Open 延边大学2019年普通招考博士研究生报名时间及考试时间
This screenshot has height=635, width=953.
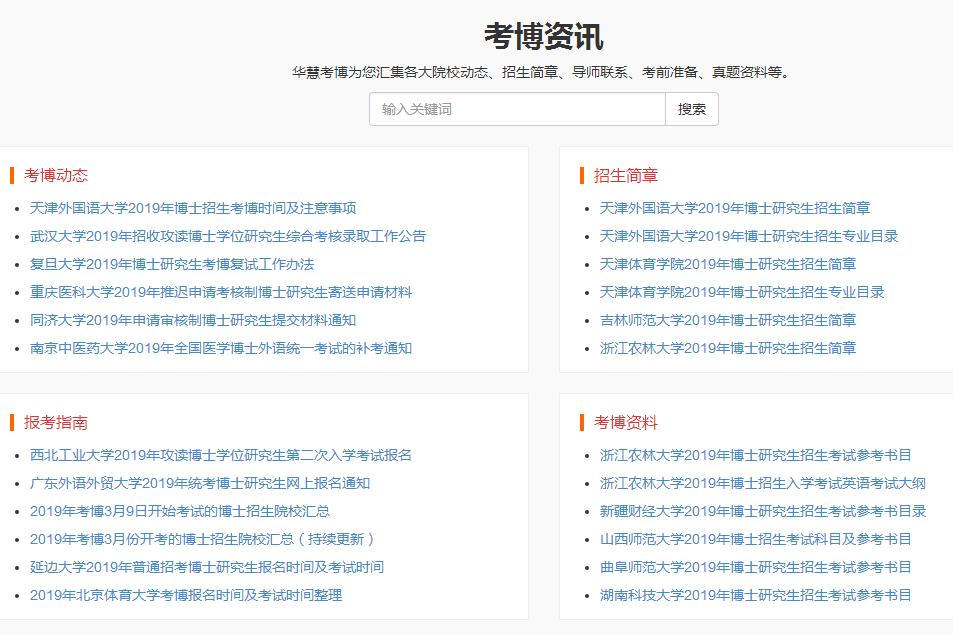pos(207,567)
